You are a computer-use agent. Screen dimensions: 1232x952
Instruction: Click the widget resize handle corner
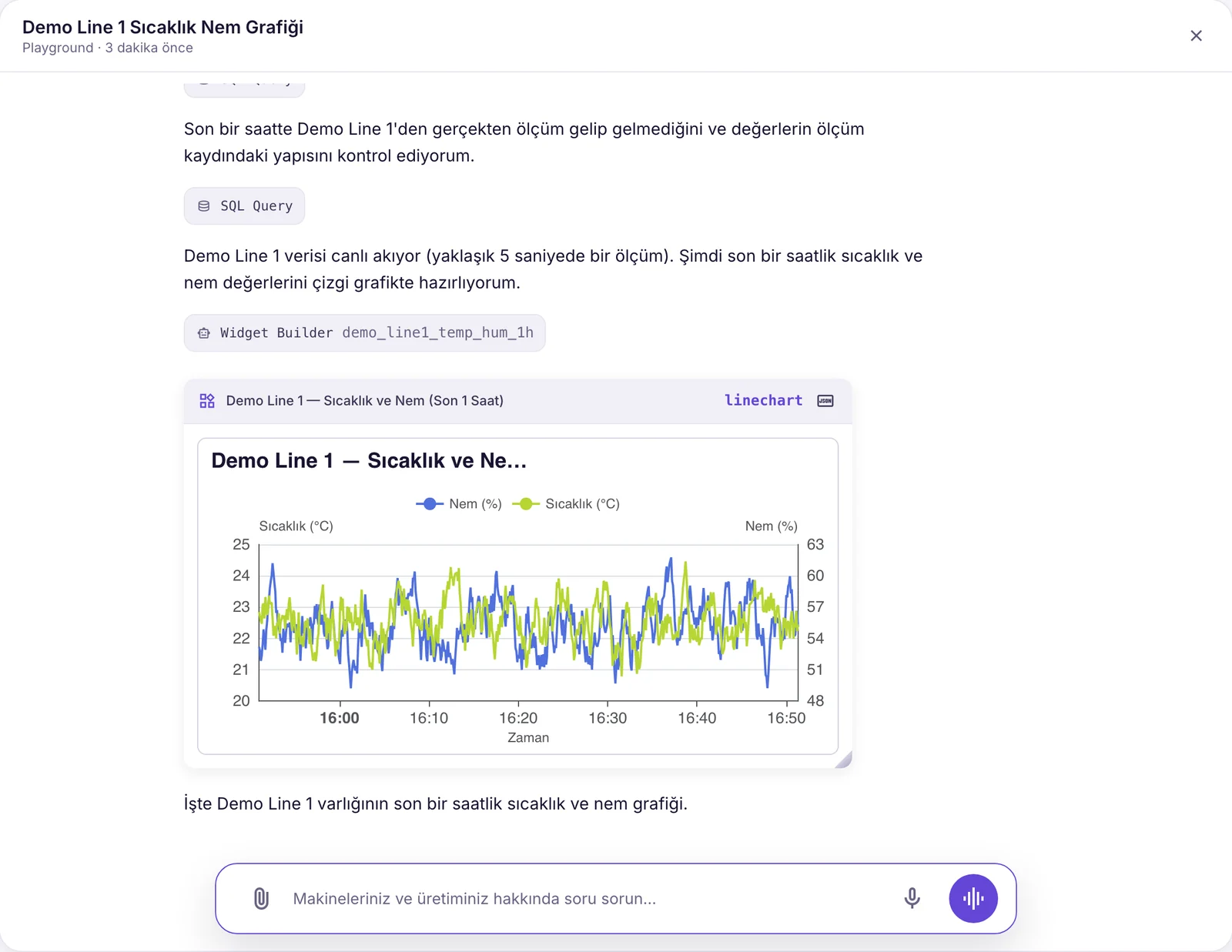click(x=844, y=760)
